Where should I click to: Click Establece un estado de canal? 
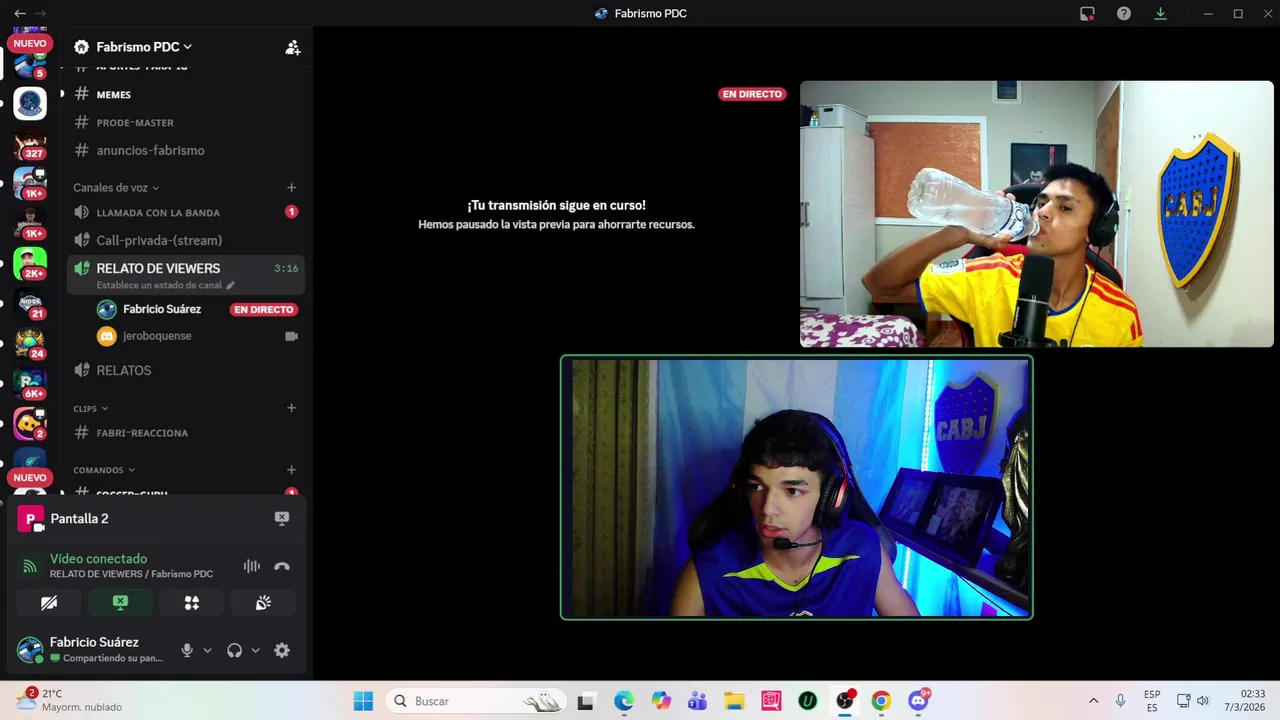[x=159, y=285]
